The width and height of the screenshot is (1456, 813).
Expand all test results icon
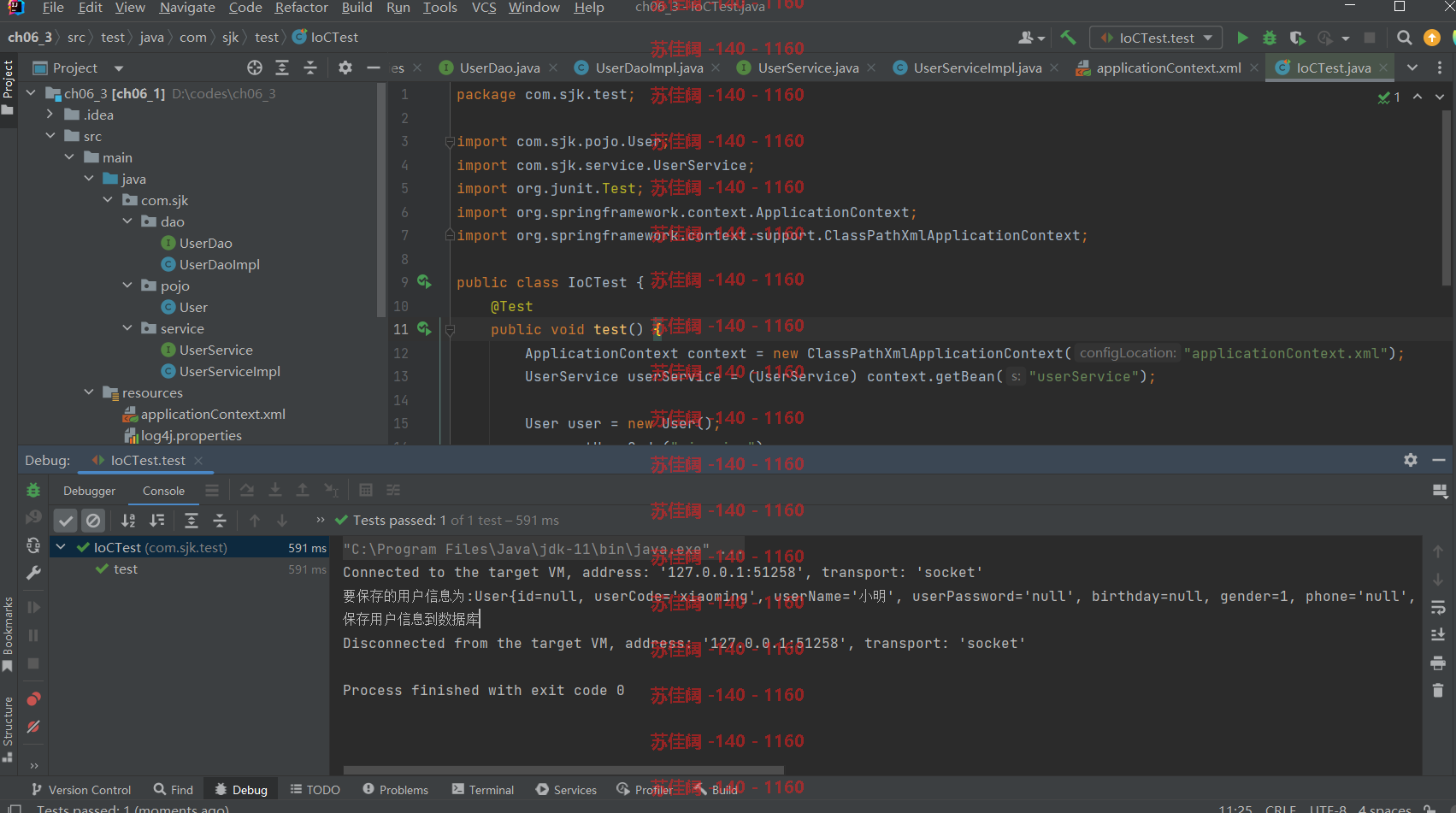[x=192, y=520]
